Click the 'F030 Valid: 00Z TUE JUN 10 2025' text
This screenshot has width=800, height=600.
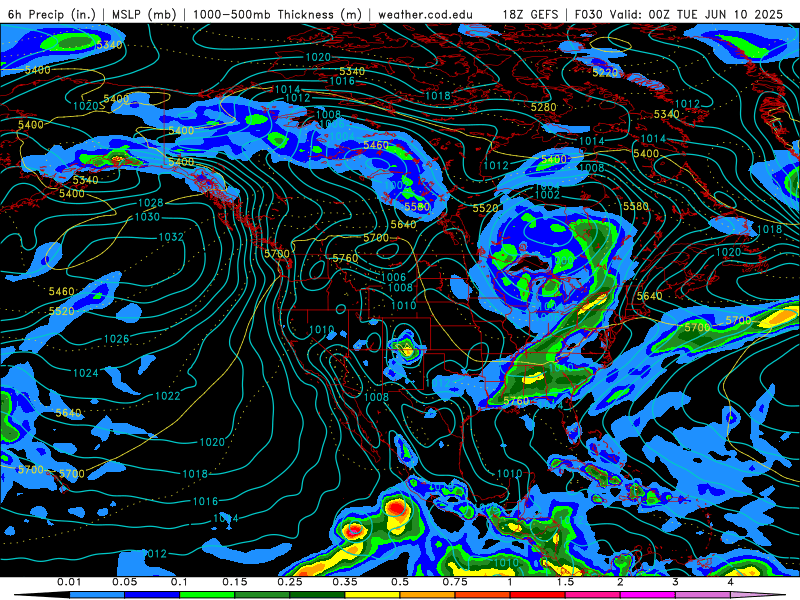[679, 14]
